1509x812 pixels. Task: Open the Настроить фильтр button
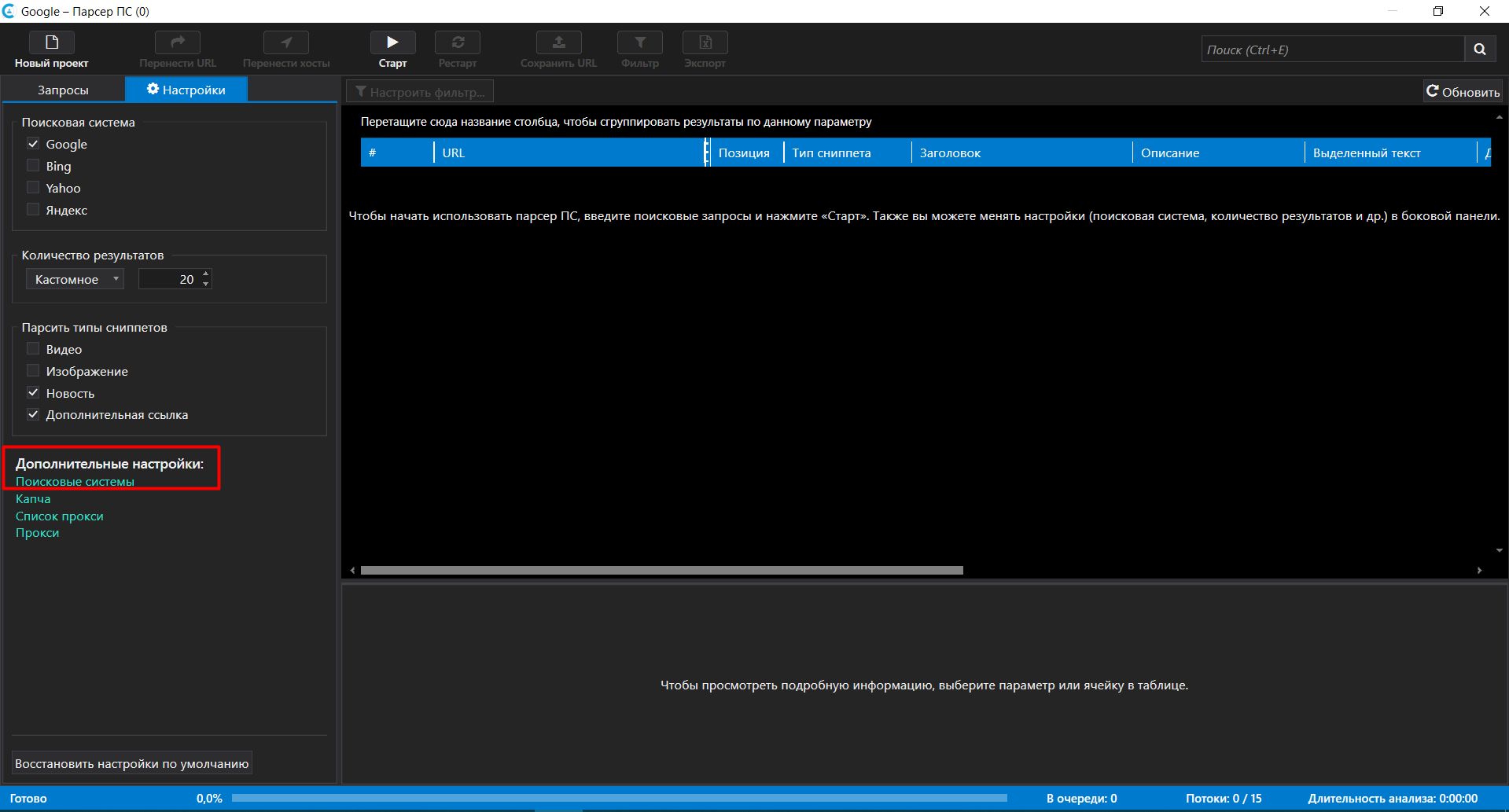pos(420,92)
